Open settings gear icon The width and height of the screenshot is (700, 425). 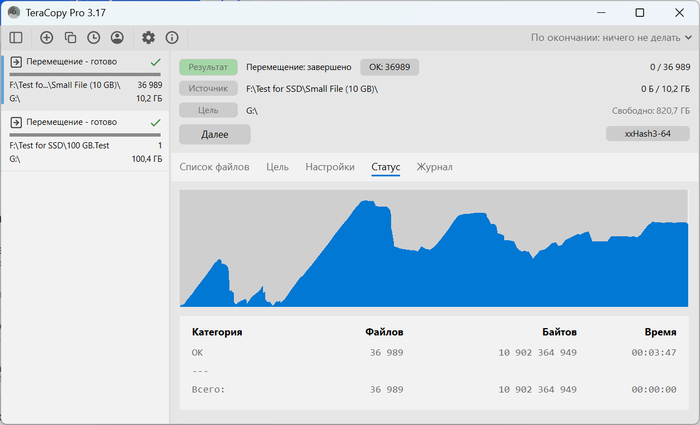coord(148,37)
